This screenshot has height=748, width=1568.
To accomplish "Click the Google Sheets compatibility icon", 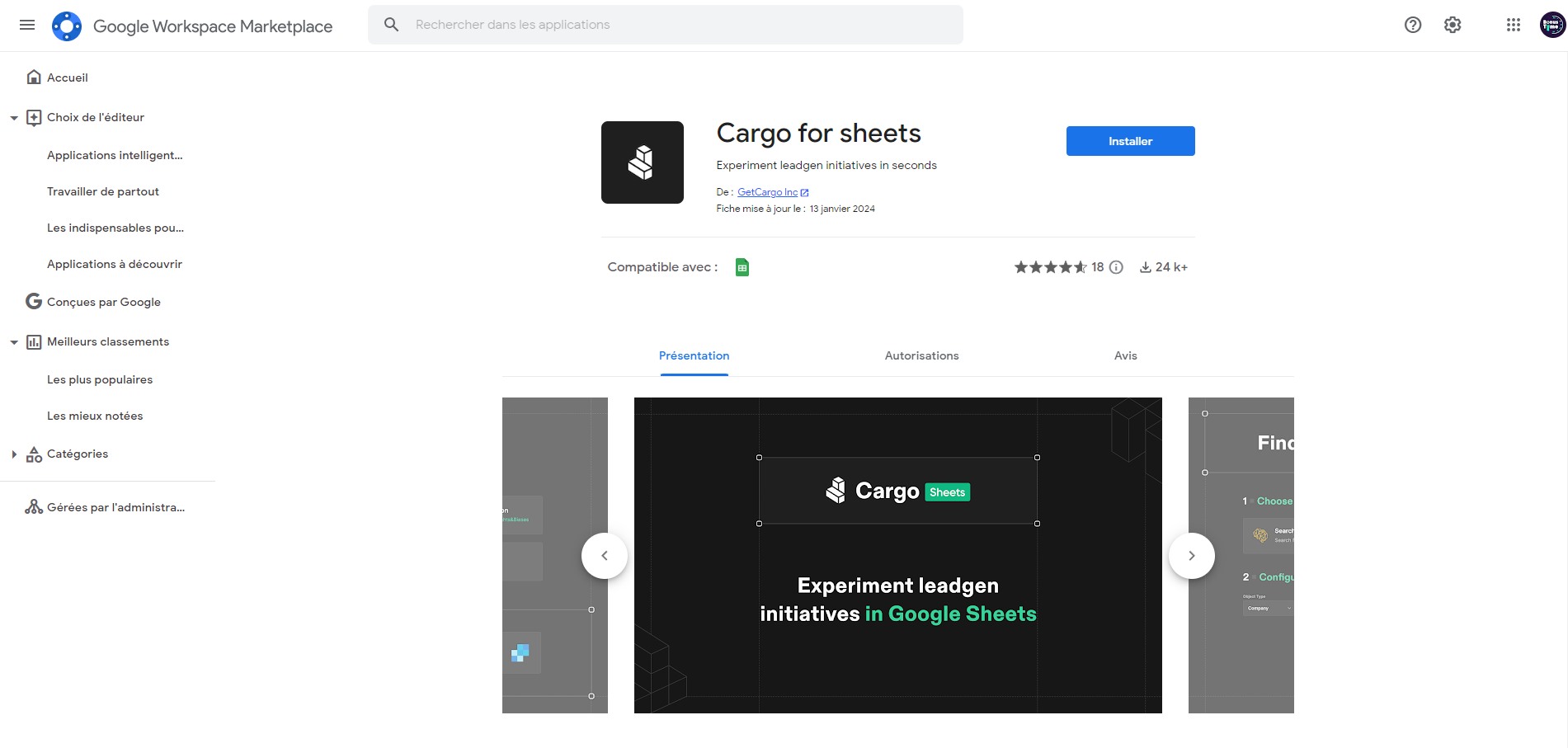I will click(742, 267).
